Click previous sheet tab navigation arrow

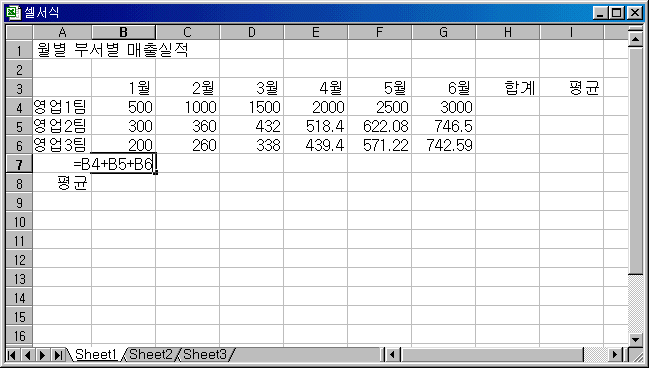(x=28, y=355)
